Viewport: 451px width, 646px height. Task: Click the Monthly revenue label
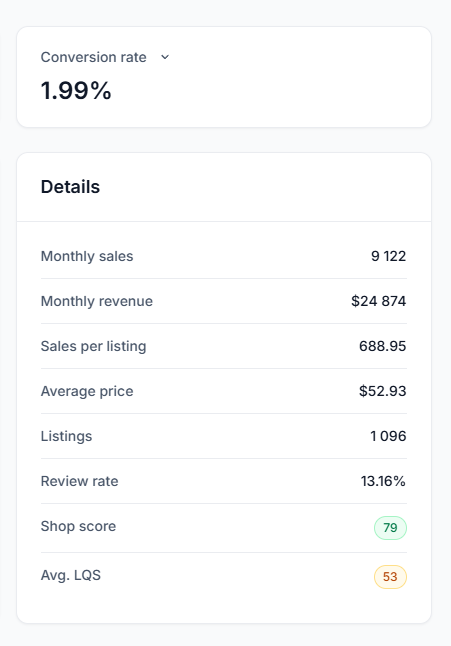point(97,301)
